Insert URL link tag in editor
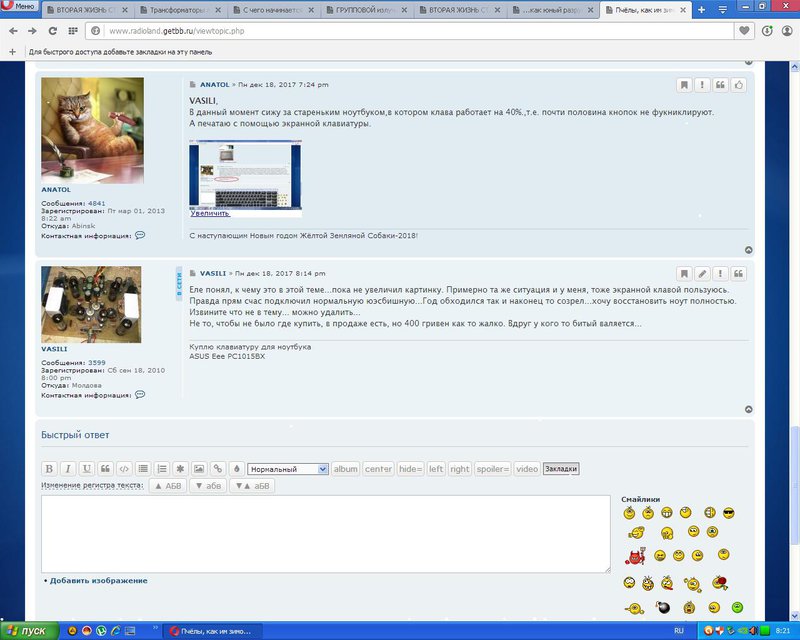 click(218, 469)
